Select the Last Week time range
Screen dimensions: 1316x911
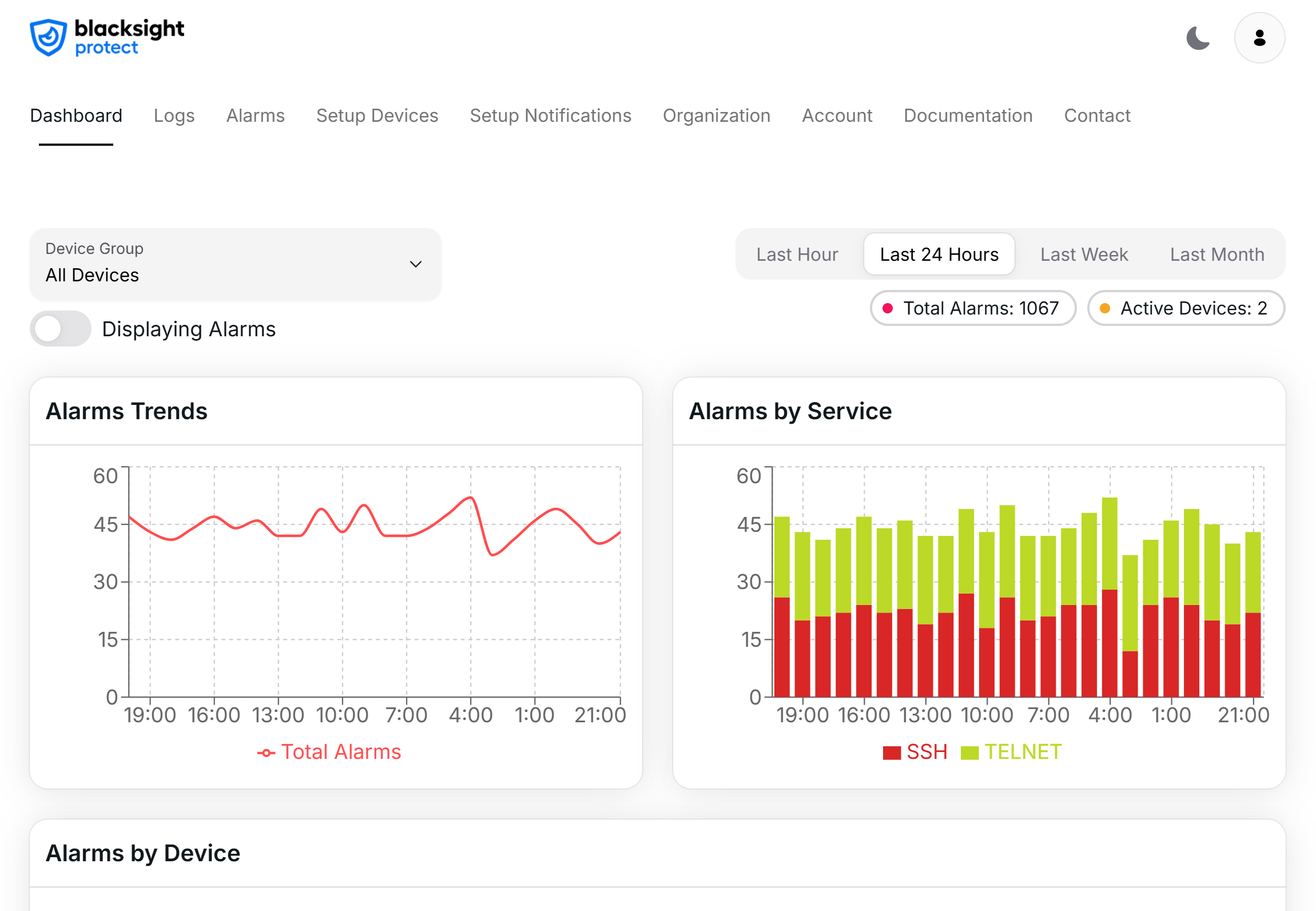pyautogui.click(x=1083, y=254)
